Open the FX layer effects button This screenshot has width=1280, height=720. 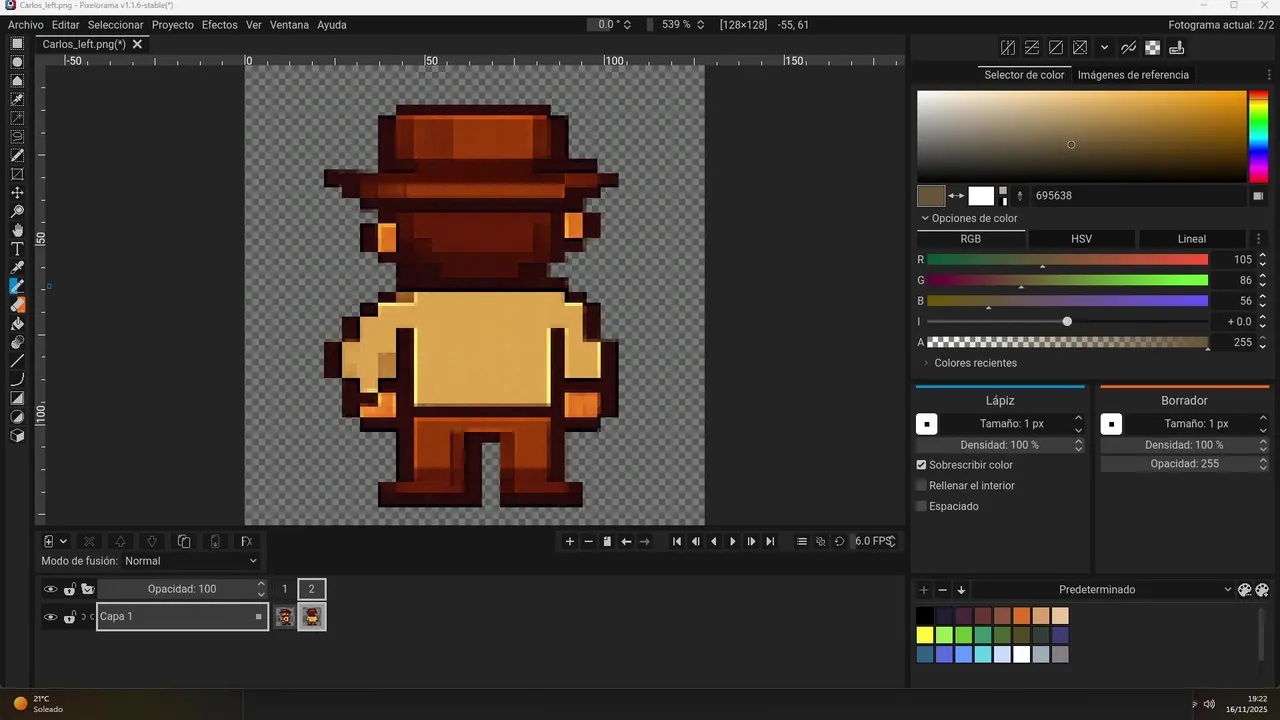pos(246,541)
